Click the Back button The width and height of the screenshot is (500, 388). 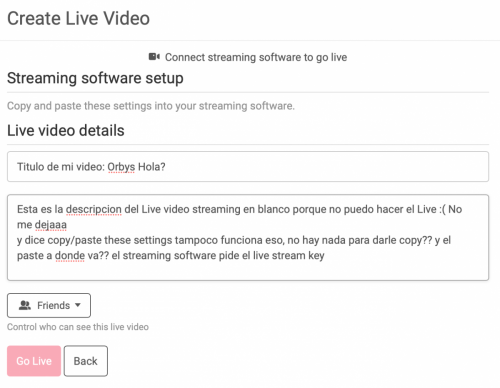pyautogui.click(x=86, y=361)
